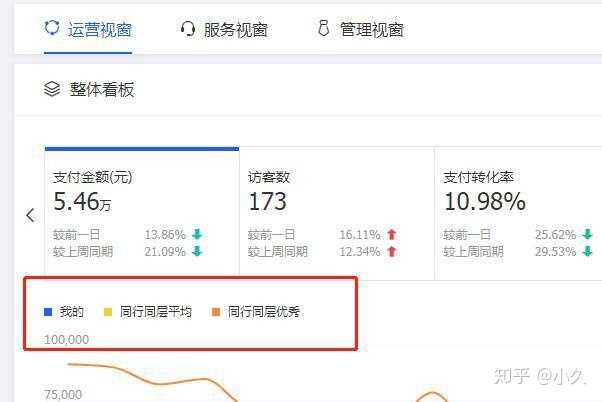Click the down arrow beside 29.53%
Image resolution: width=602 pixels, height=402 pixels.
(587, 251)
